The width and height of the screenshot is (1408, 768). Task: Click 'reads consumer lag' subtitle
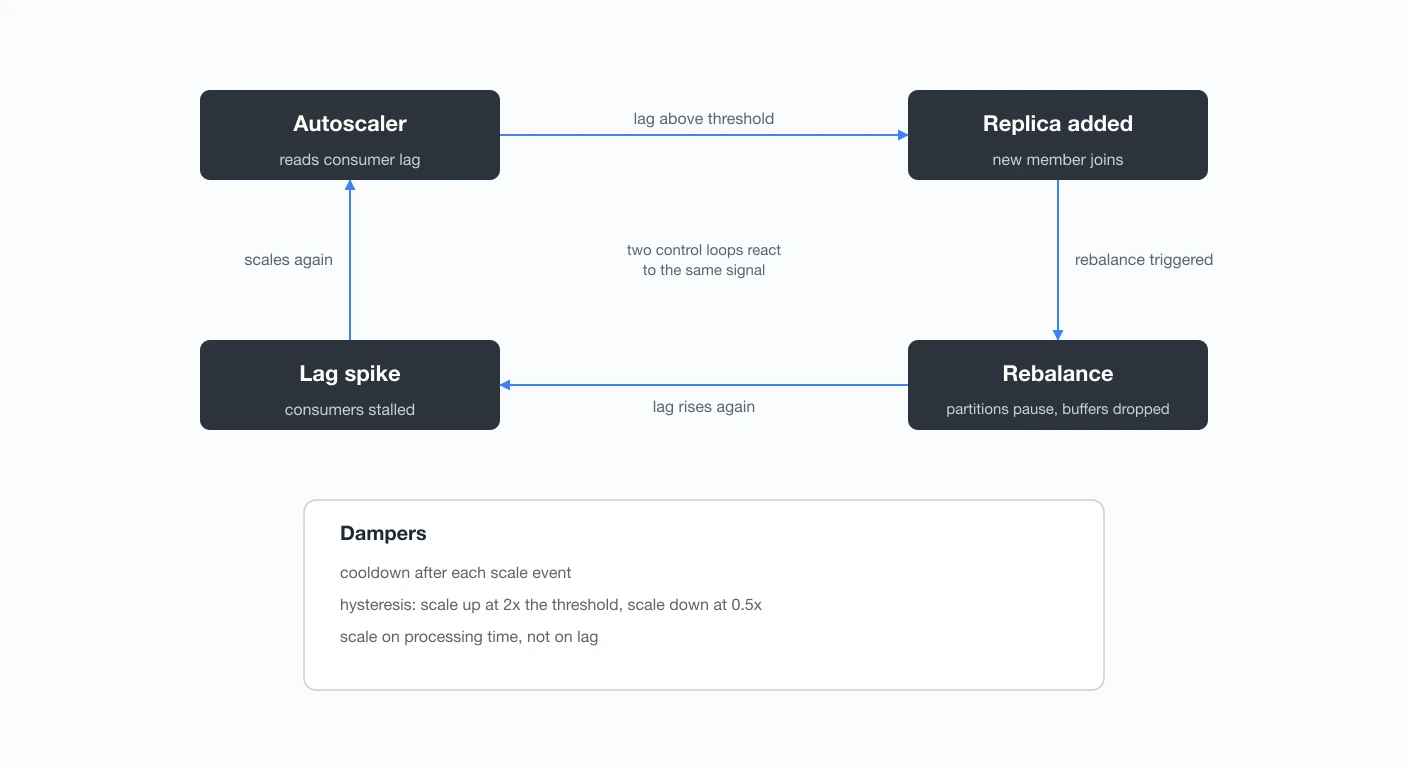[350, 160]
